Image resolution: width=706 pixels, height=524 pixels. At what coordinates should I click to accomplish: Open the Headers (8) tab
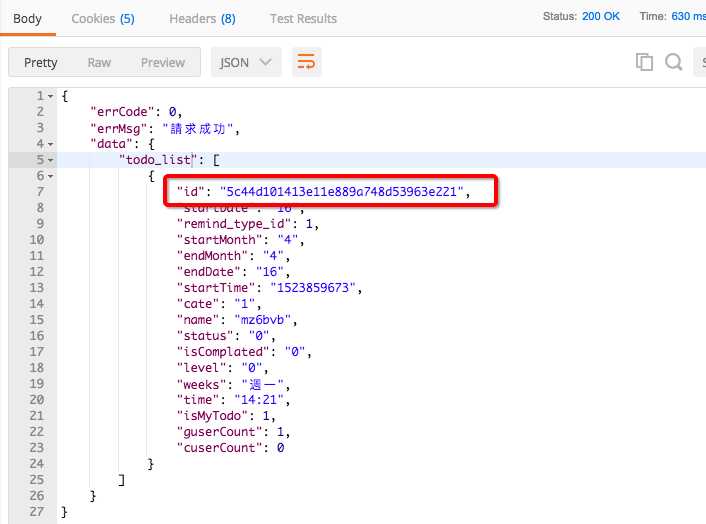203,19
